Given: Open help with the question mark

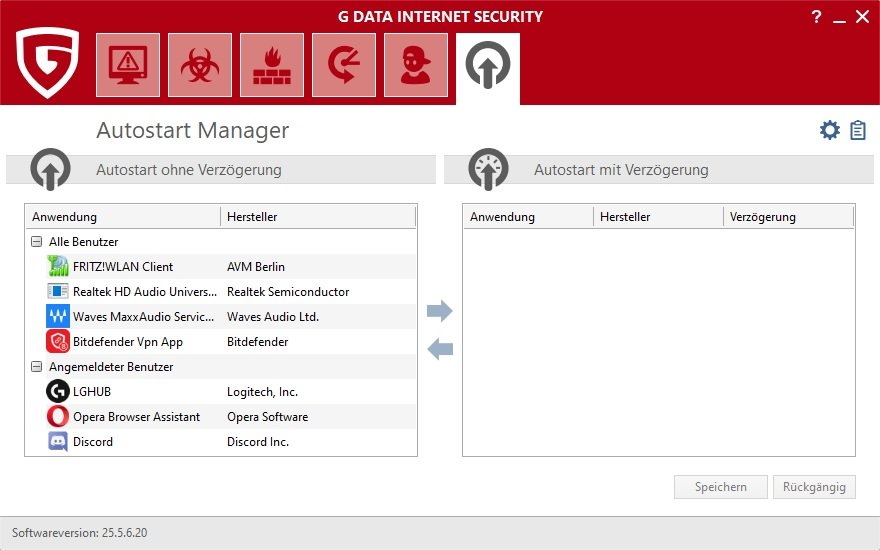Looking at the screenshot, I should coord(816,17).
